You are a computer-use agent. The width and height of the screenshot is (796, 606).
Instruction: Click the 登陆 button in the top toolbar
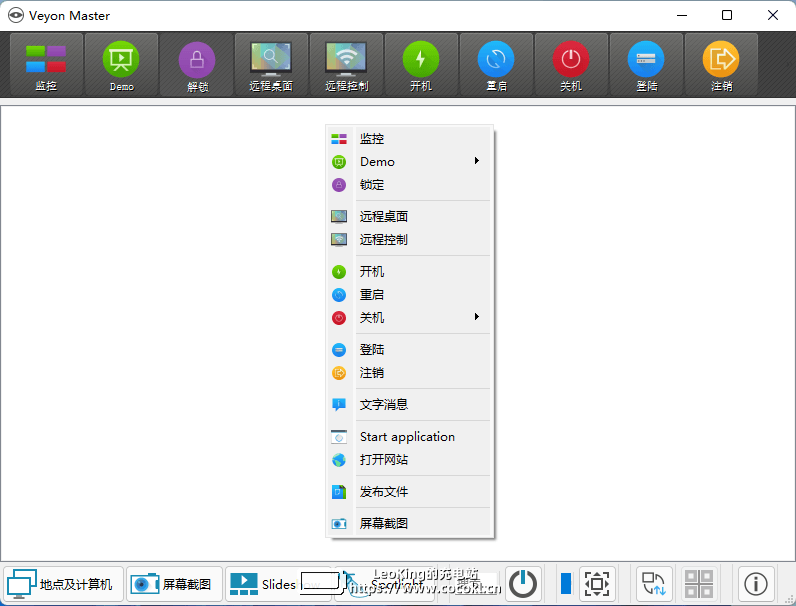point(646,65)
